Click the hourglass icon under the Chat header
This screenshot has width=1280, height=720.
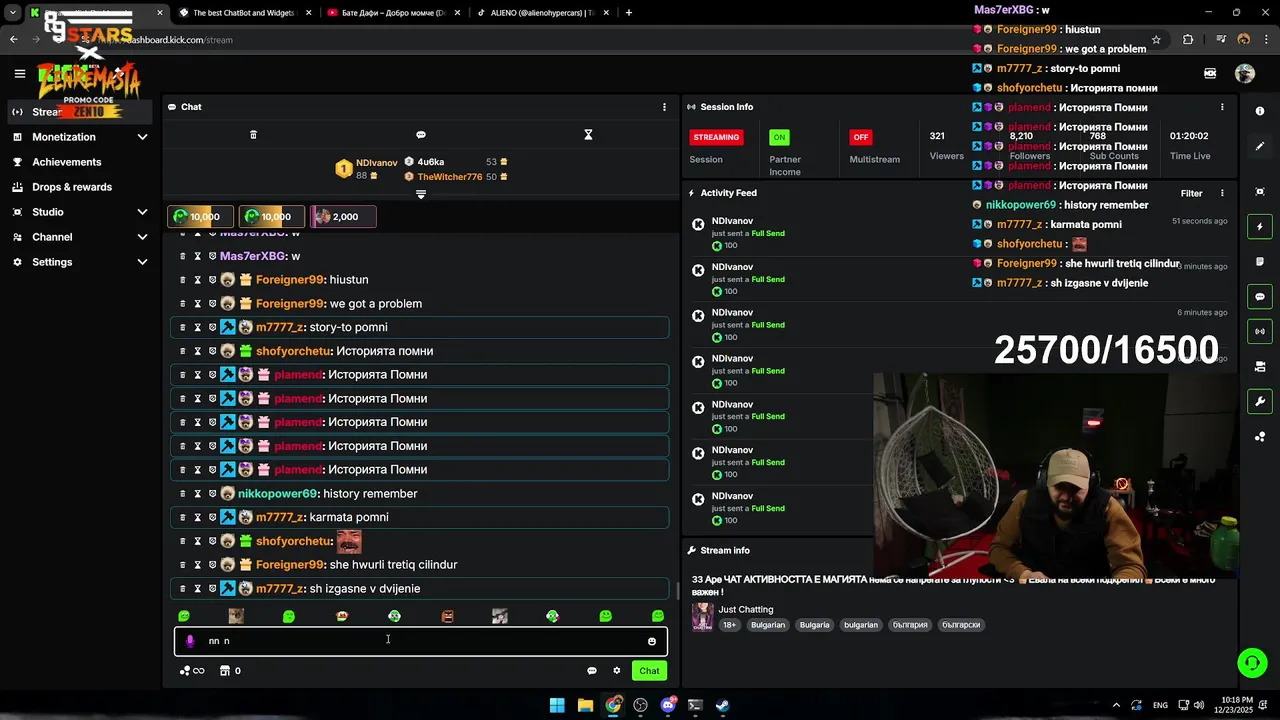(588, 135)
